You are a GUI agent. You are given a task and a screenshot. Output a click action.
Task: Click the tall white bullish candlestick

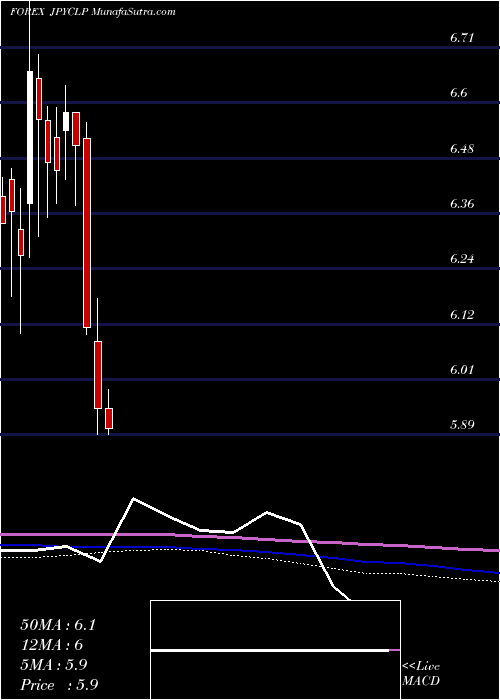30,137
